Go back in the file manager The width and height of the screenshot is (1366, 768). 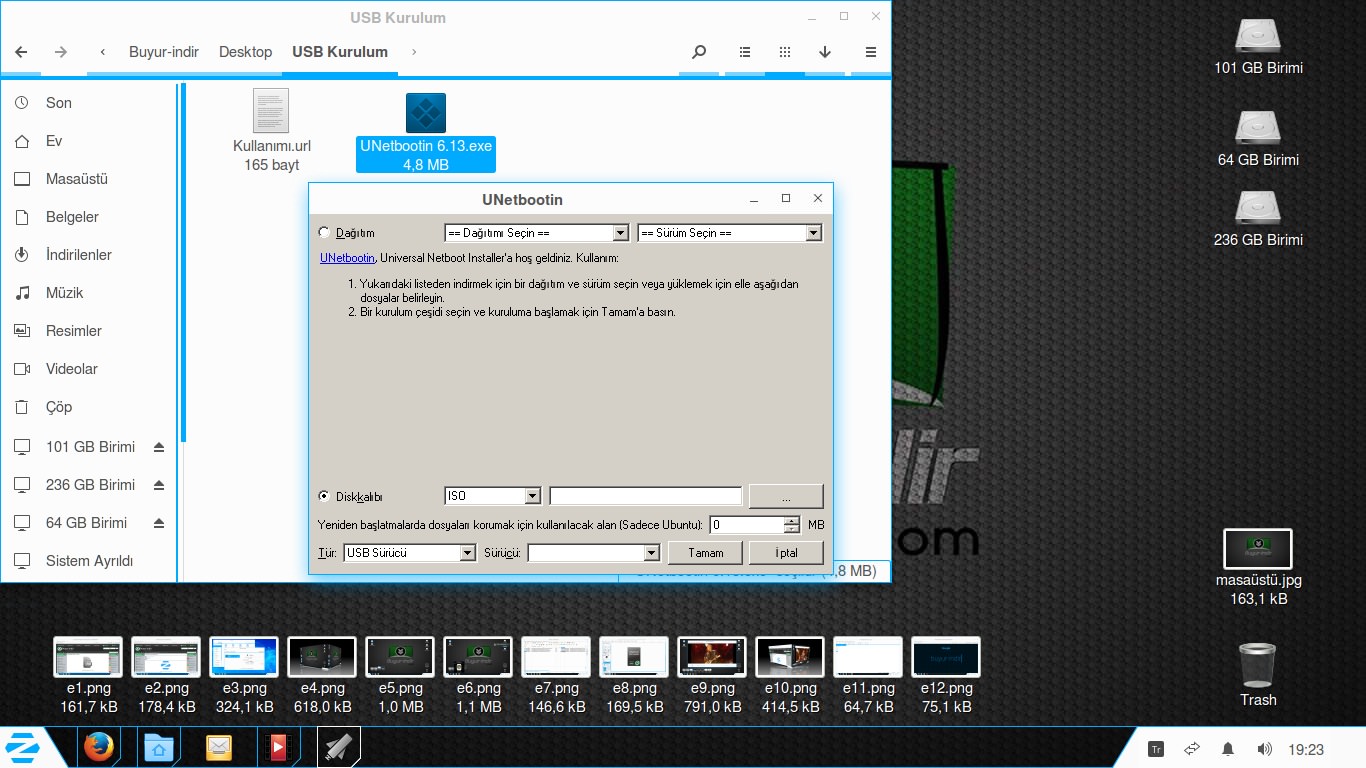21,52
